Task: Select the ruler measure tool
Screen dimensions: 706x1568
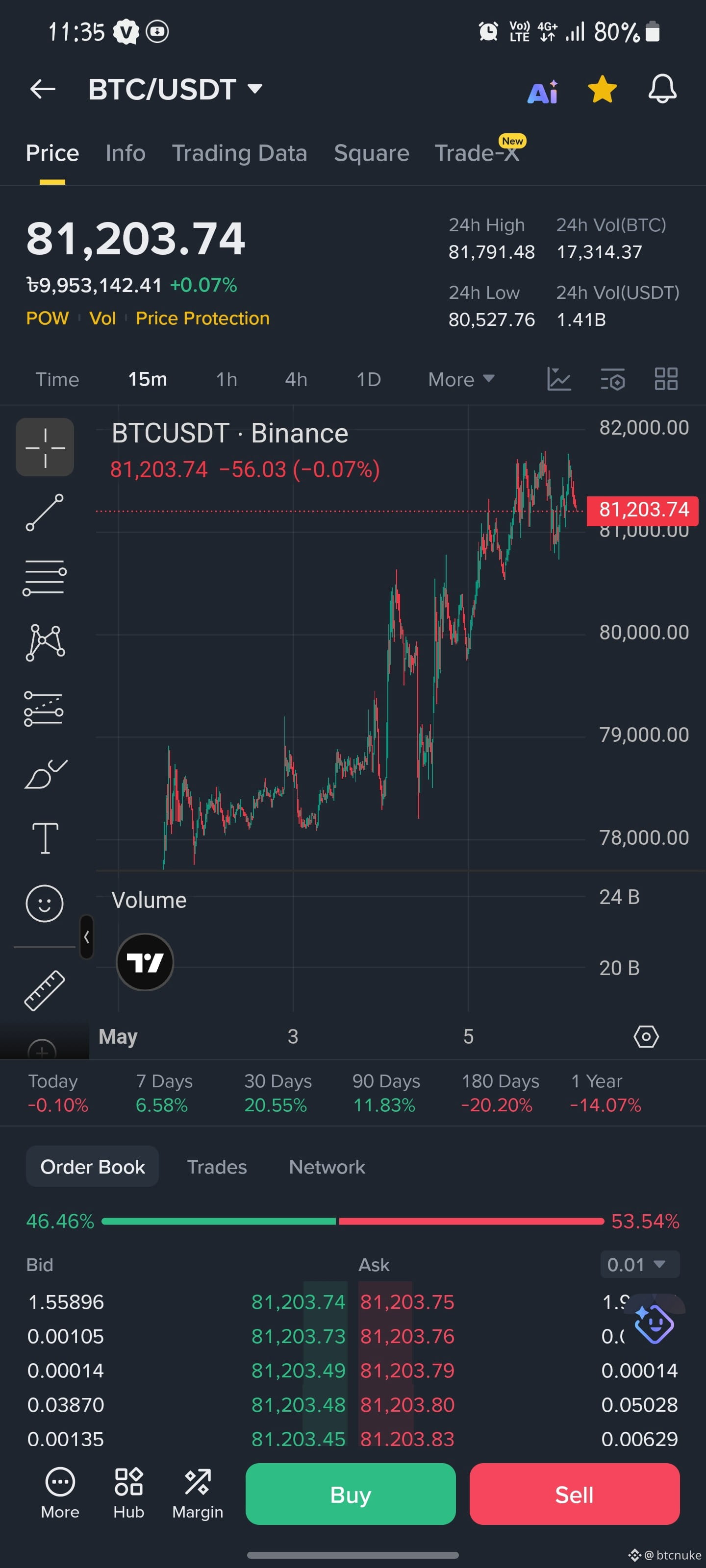Action: click(x=45, y=990)
